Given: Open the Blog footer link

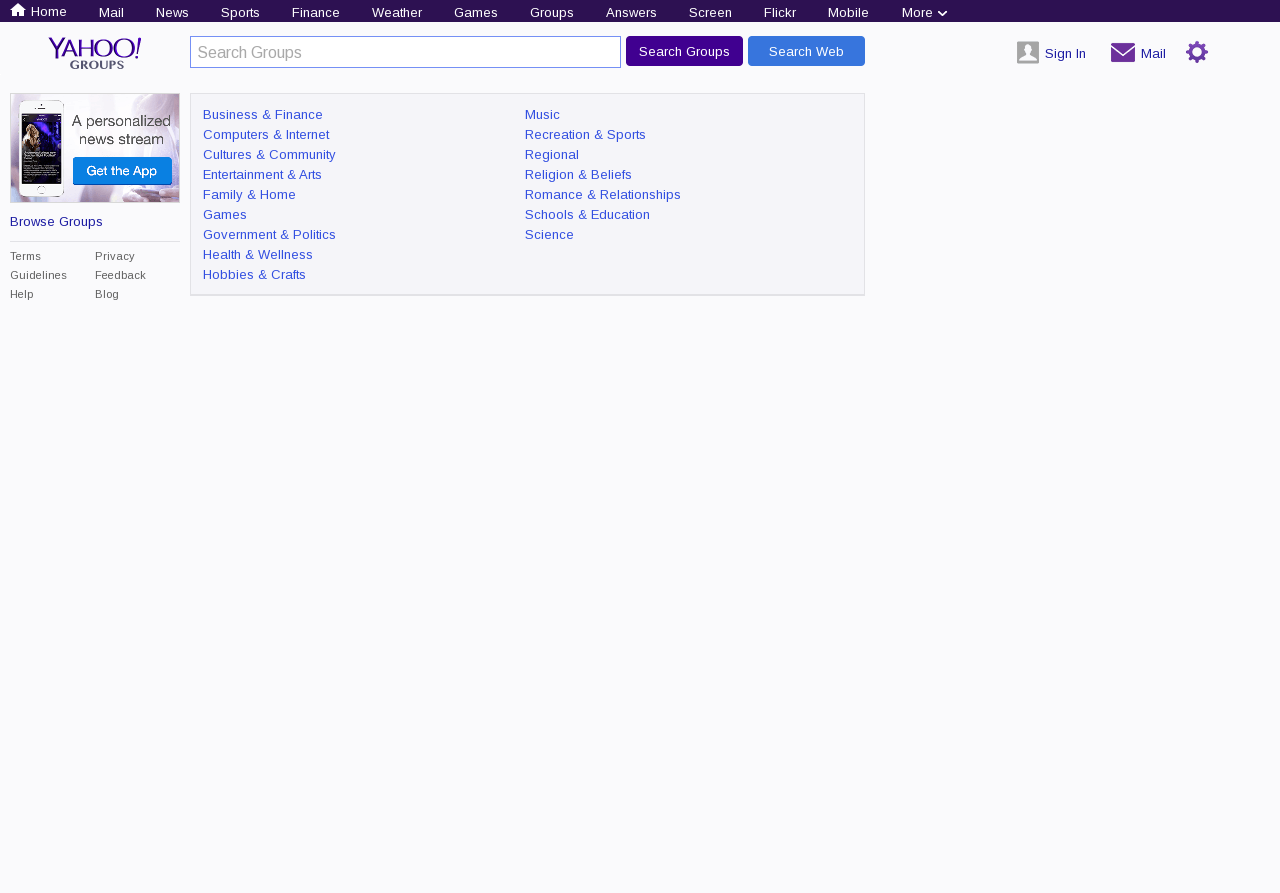Looking at the screenshot, I should click(107, 294).
